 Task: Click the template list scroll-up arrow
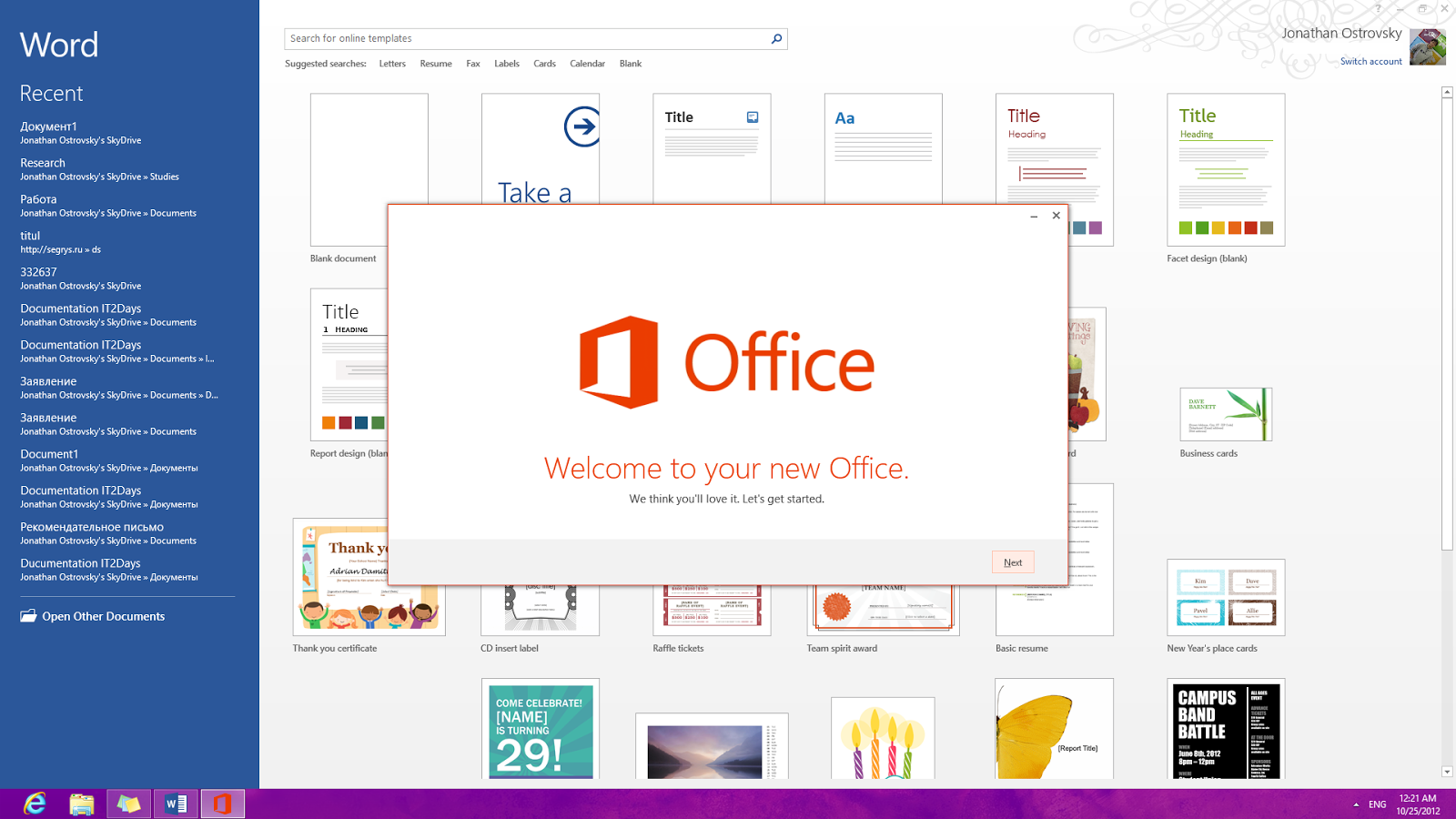1447,92
